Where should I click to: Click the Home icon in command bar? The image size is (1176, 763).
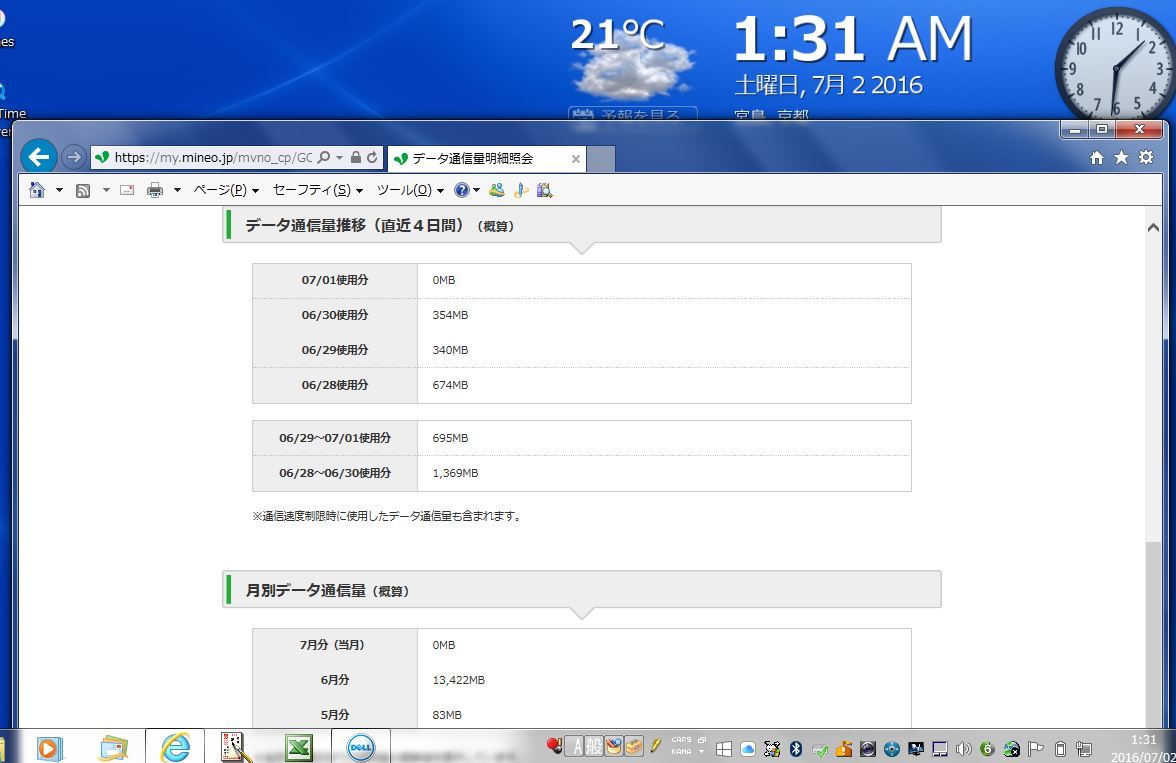[37, 190]
